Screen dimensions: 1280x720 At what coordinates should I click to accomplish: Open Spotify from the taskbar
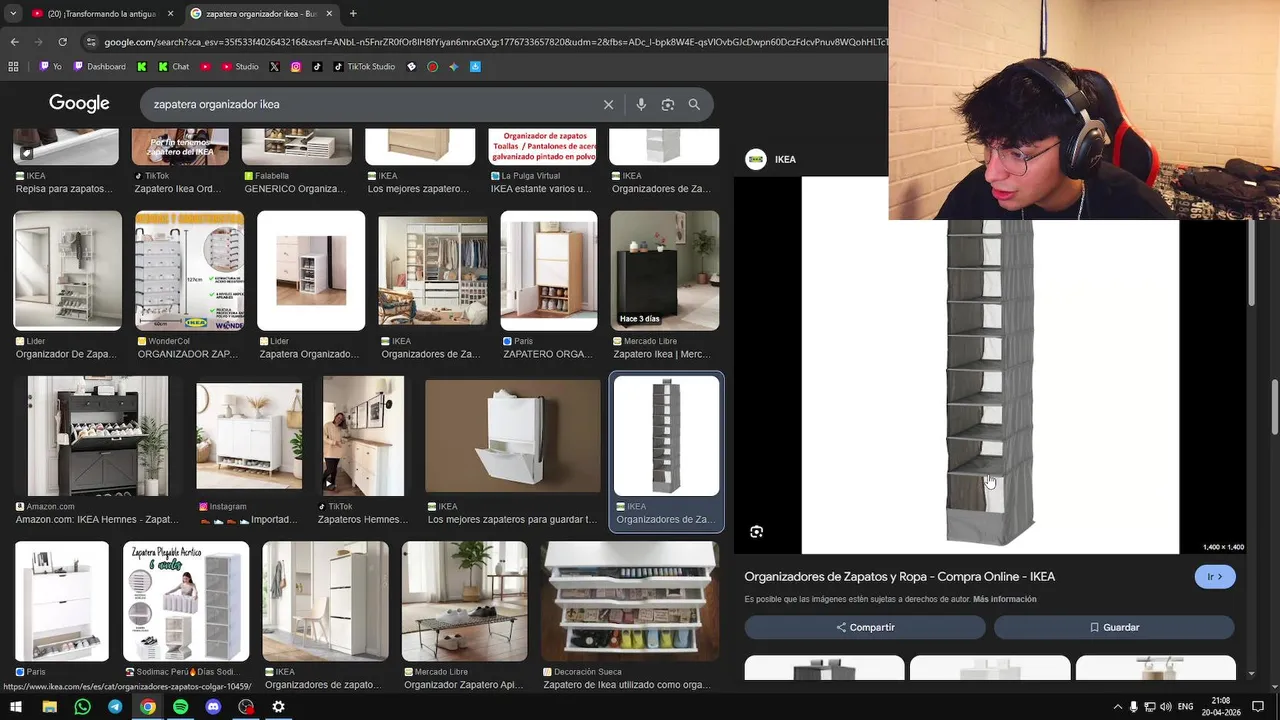pos(180,707)
